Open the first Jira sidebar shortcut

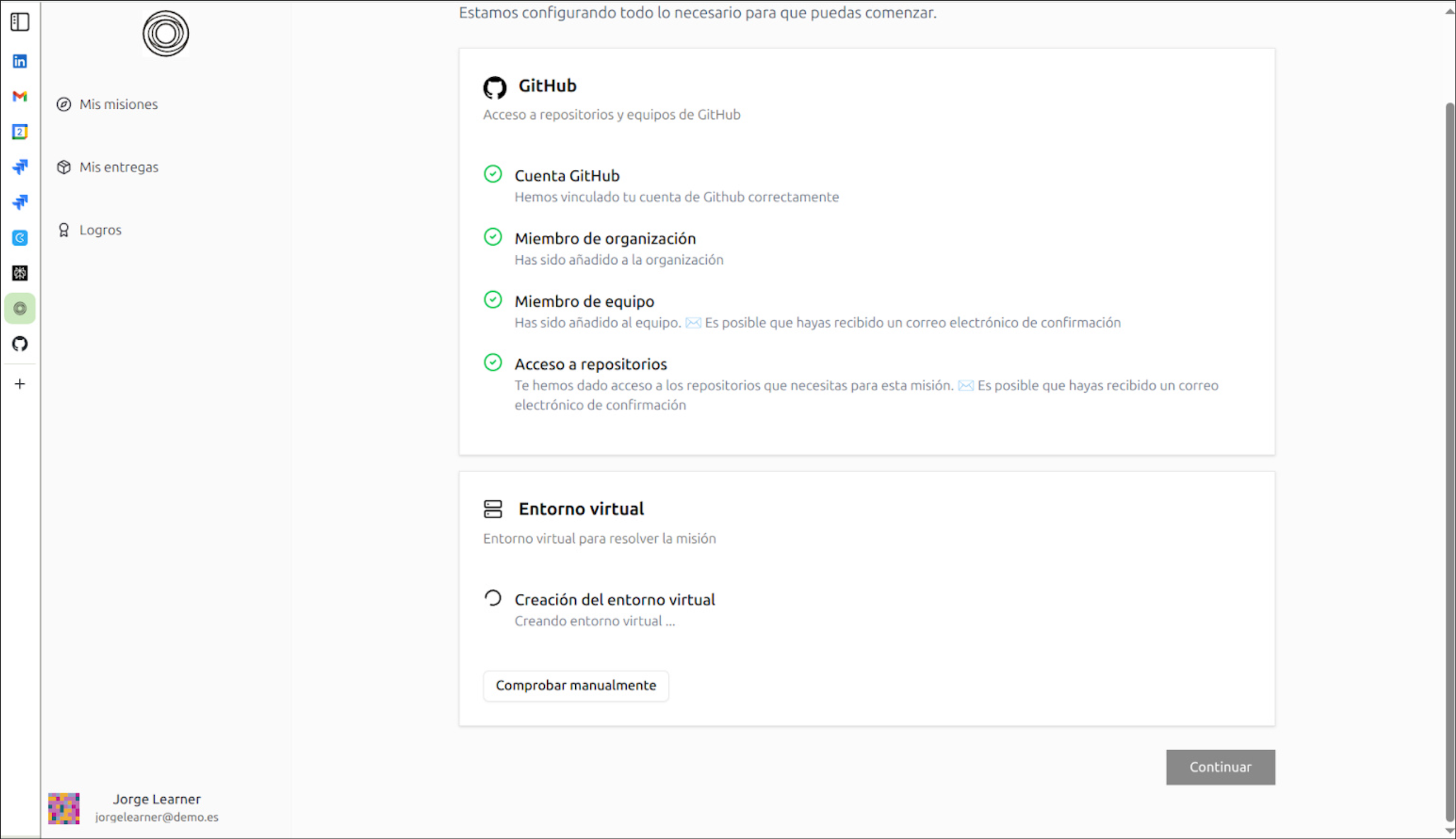click(19, 167)
